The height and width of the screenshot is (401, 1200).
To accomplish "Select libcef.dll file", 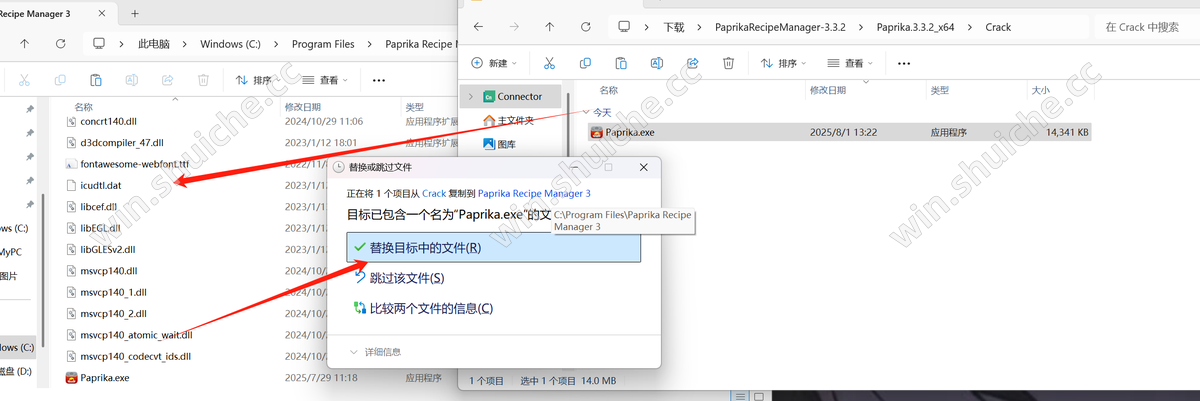I will [99, 207].
